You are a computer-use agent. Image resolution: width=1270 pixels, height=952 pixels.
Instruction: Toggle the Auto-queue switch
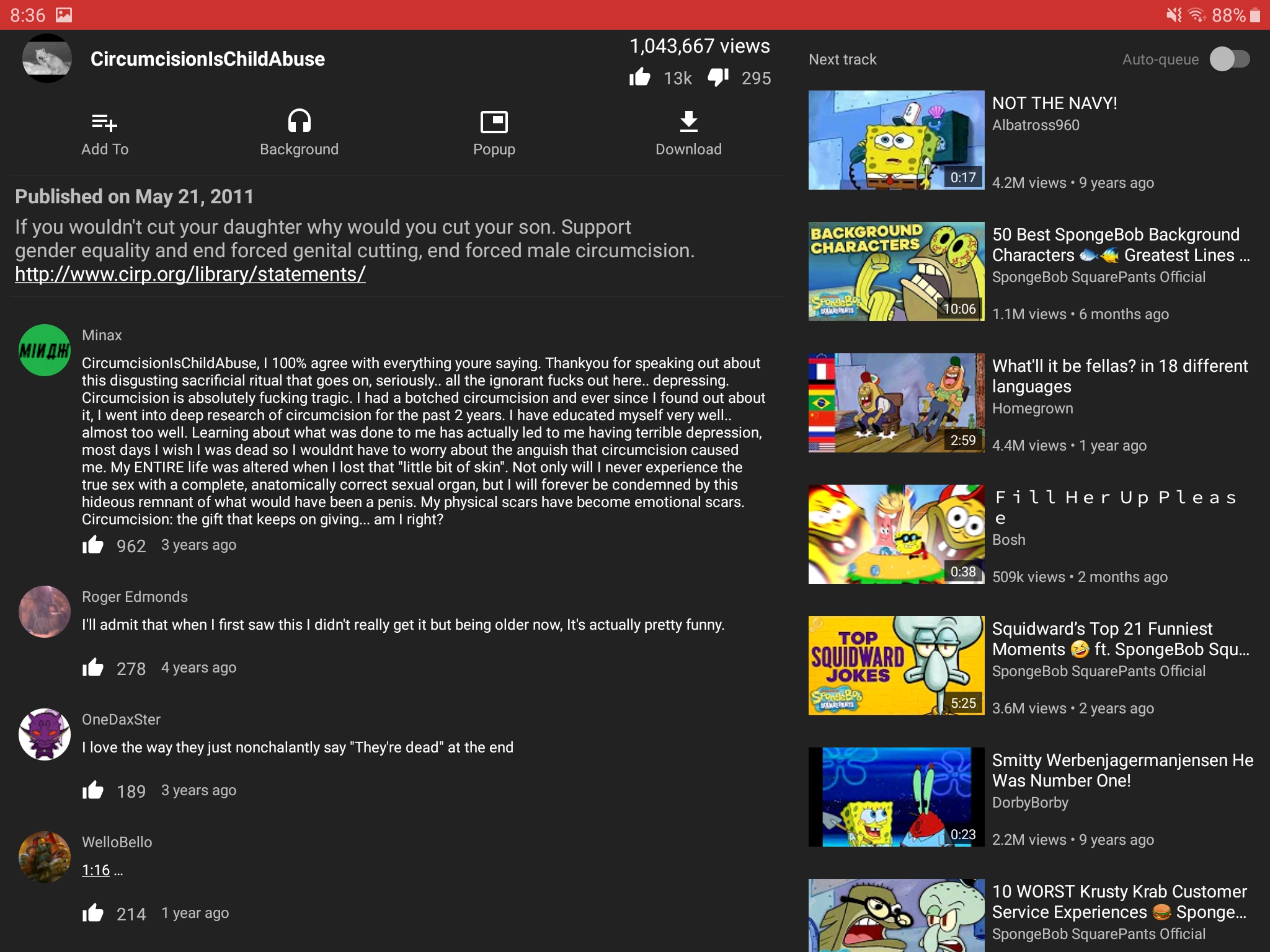click(x=1230, y=59)
